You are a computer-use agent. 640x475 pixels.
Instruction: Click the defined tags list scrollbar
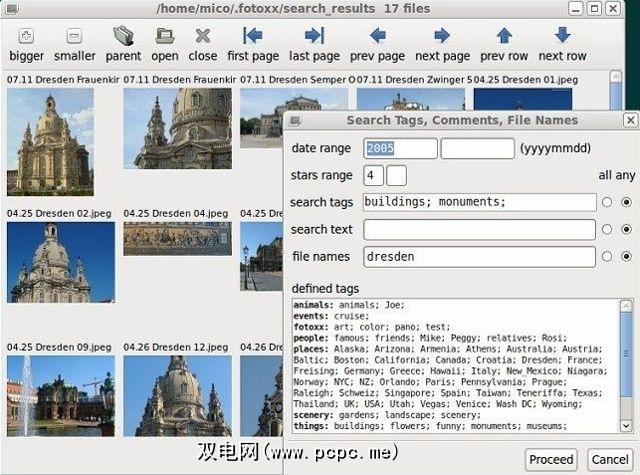coord(626,365)
